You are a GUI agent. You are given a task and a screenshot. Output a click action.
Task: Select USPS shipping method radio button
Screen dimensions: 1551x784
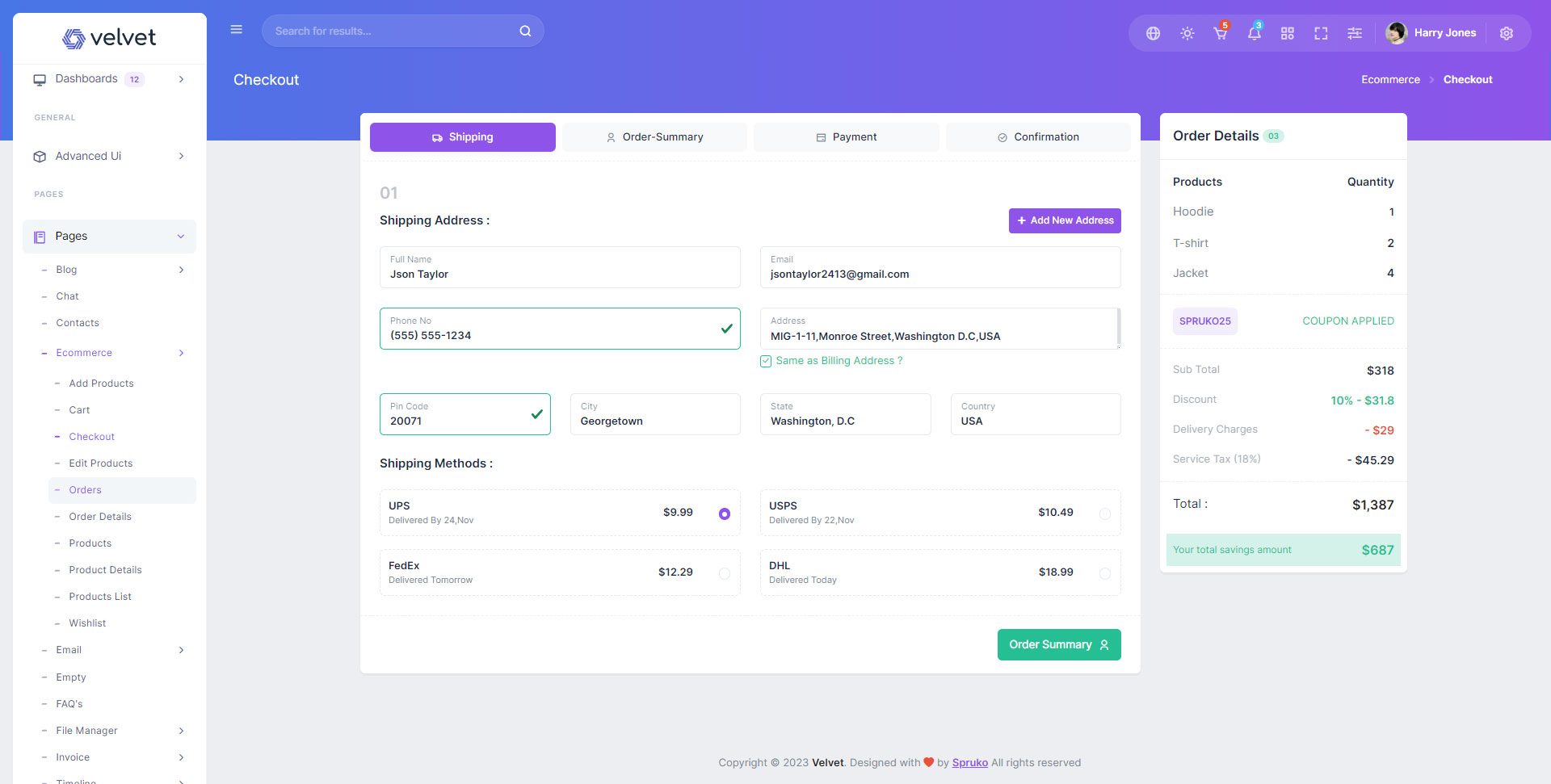pos(1104,514)
